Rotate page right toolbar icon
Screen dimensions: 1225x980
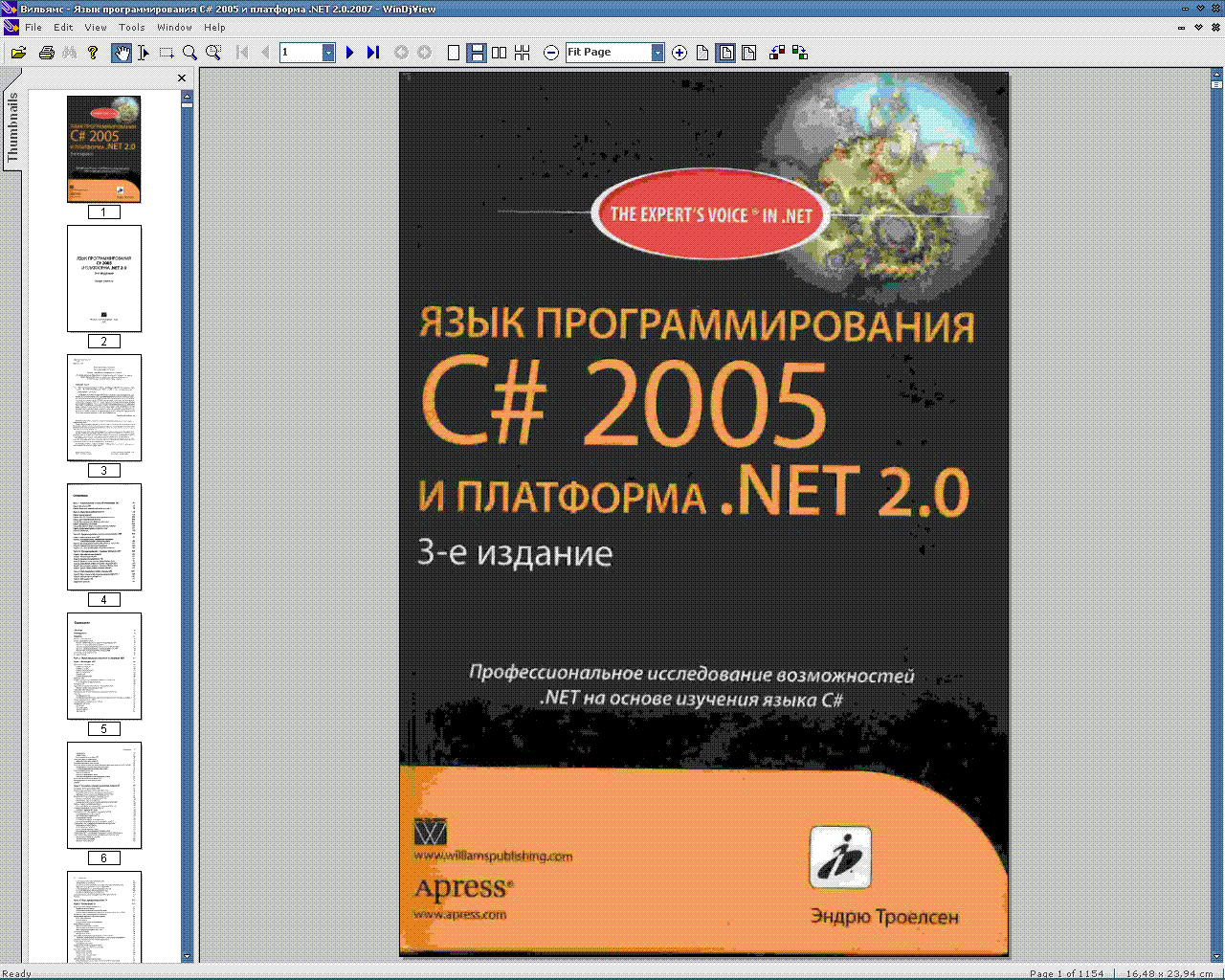[x=800, y=53]
